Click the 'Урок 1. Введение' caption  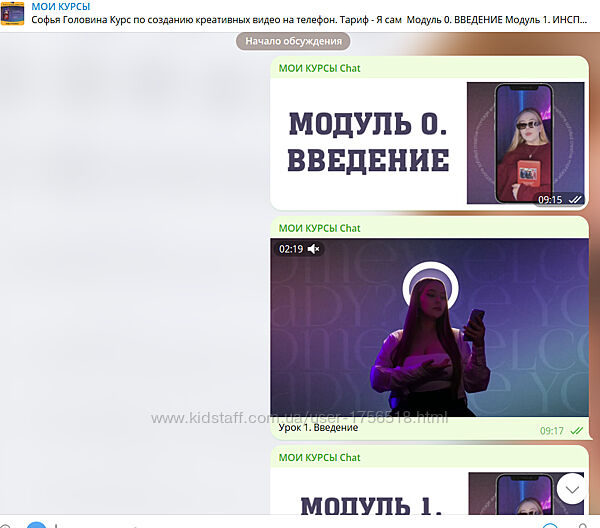tap(319, 428)
